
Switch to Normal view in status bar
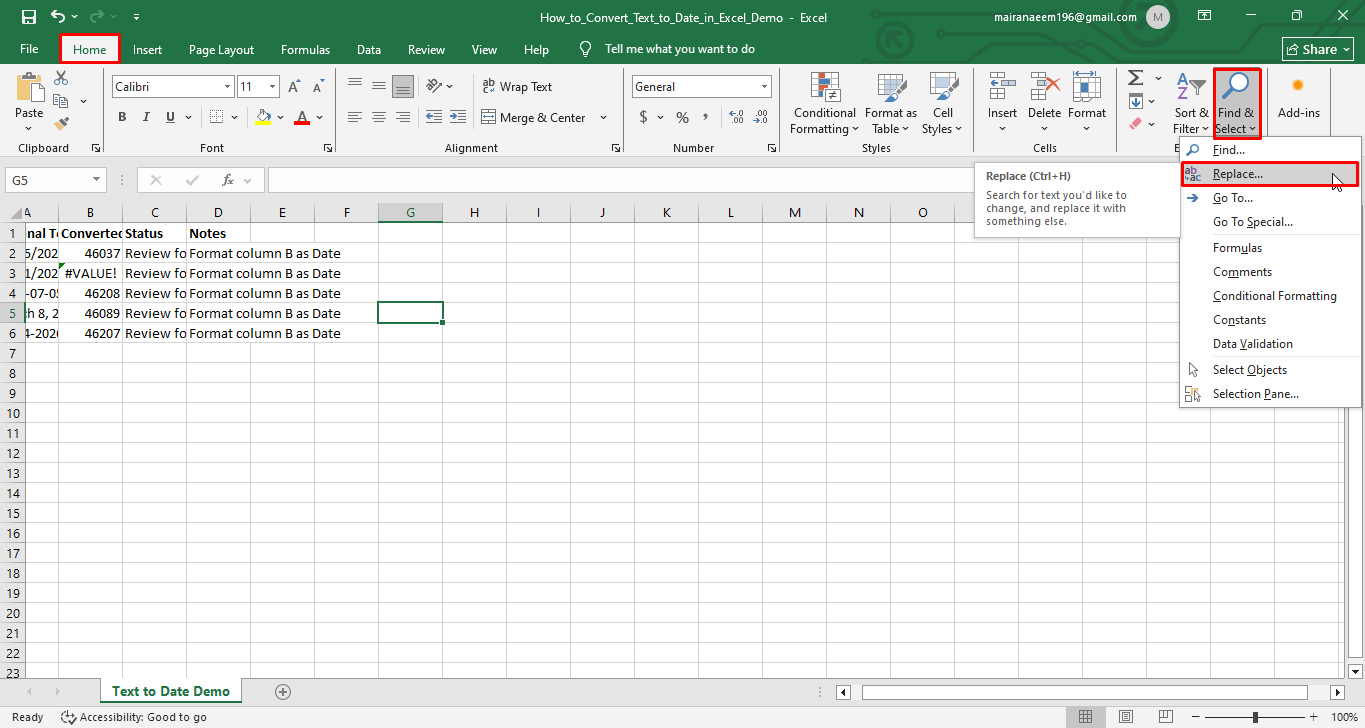click(x=1086, y=717)
